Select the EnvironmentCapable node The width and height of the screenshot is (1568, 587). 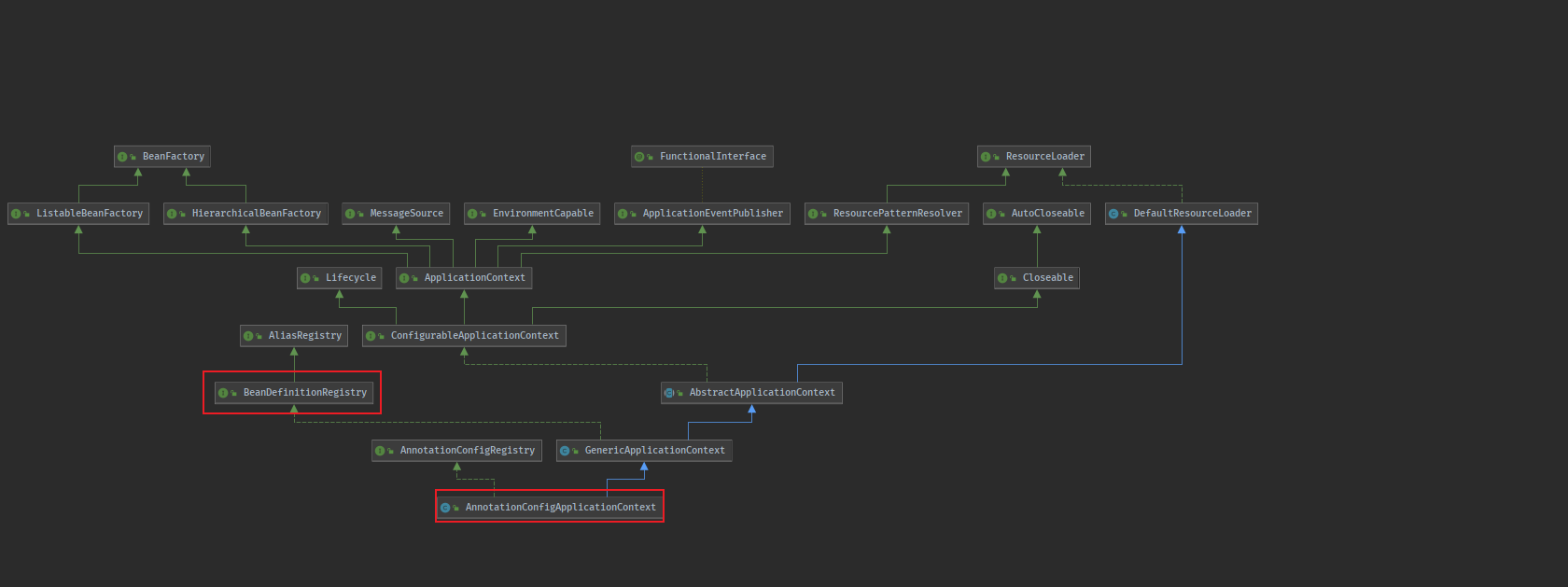[x=532, y=214]
